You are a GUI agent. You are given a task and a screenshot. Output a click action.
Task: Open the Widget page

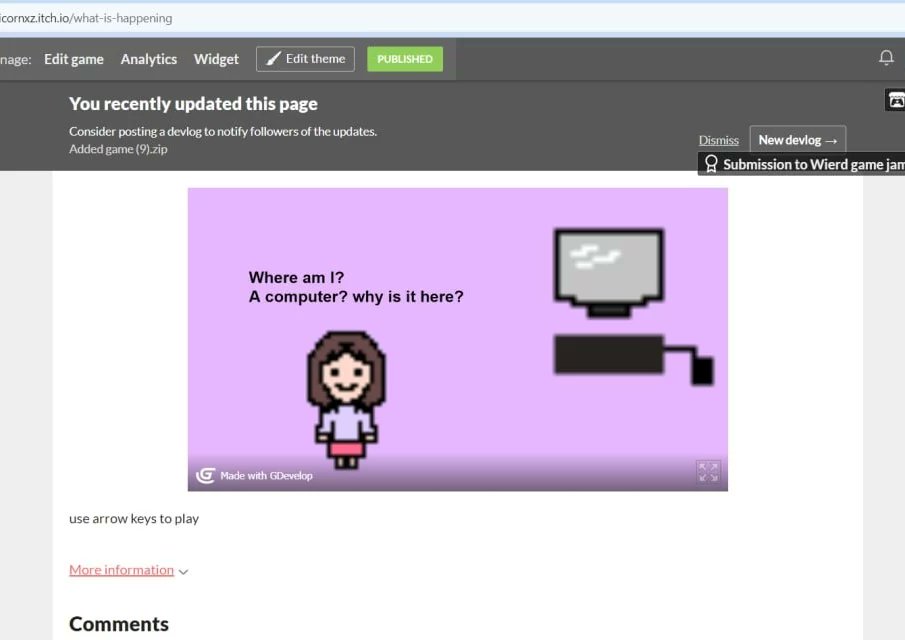[216, 59]
